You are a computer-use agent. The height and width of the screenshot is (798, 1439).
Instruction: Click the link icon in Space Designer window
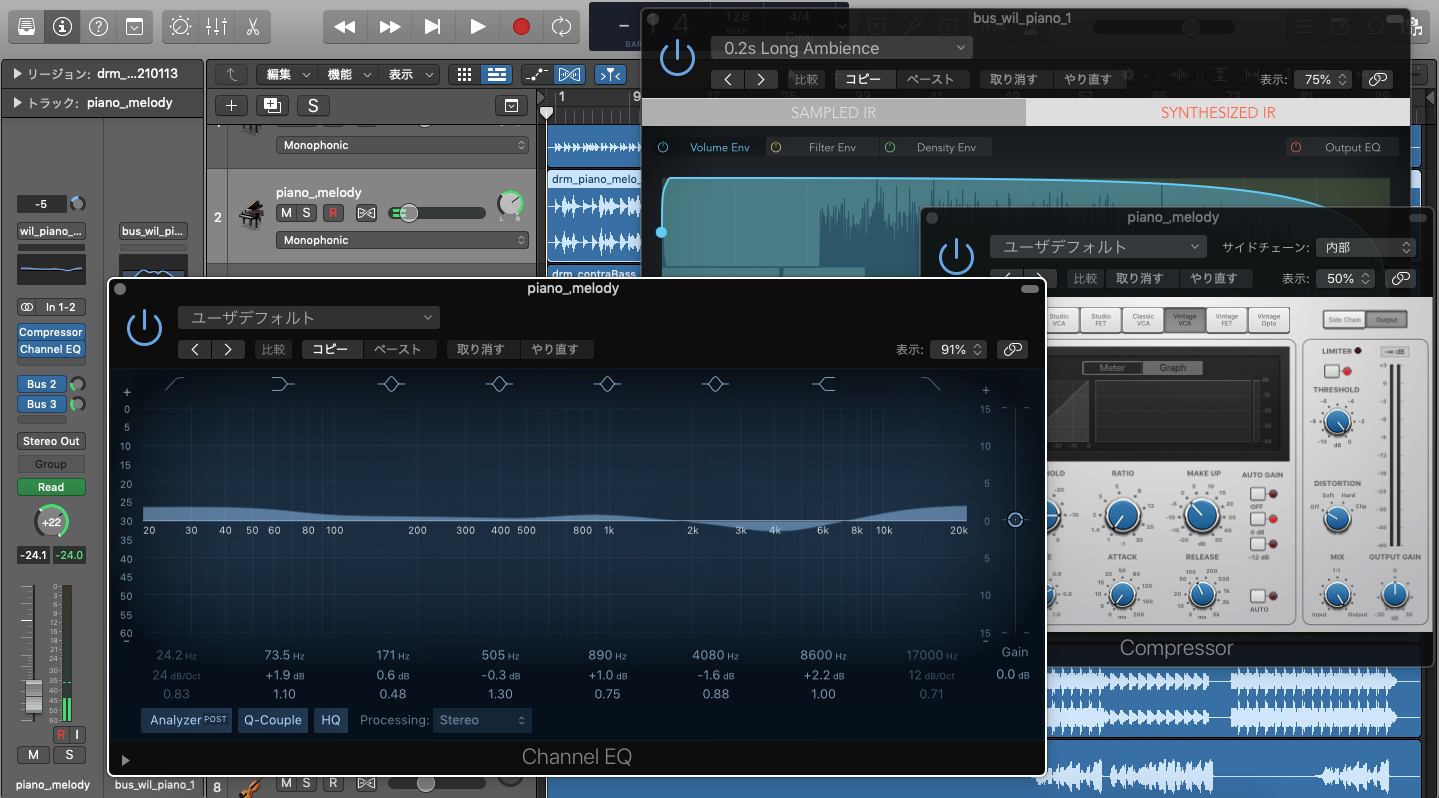pos(1378,79)
